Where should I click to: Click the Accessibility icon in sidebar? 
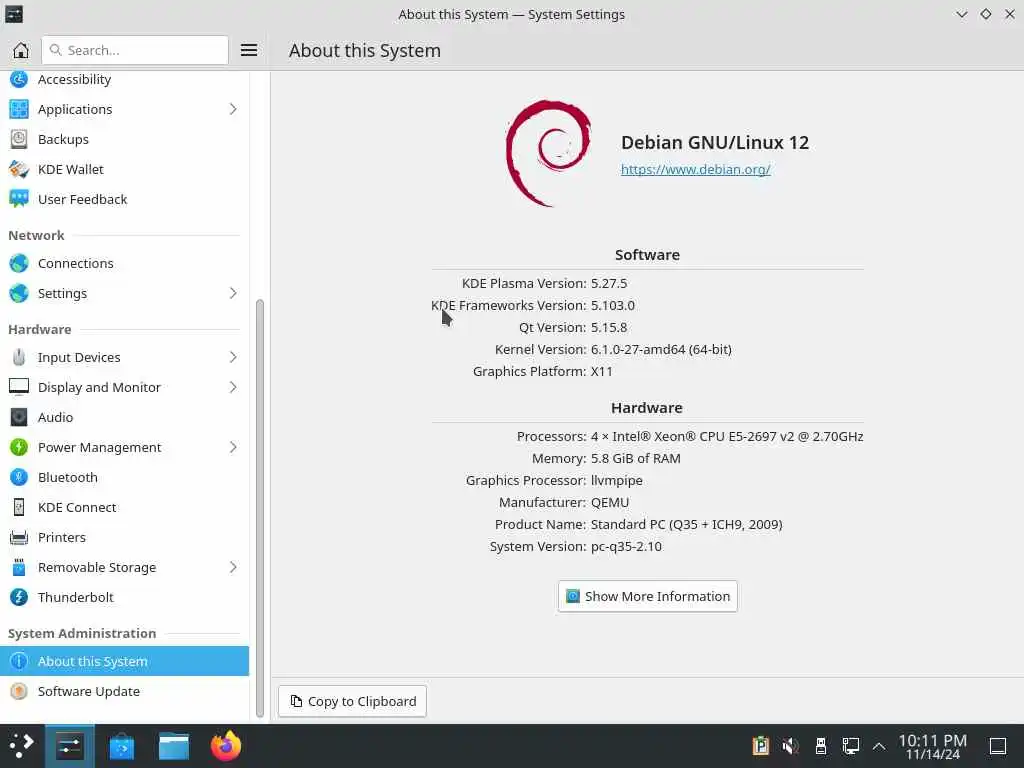19,79
